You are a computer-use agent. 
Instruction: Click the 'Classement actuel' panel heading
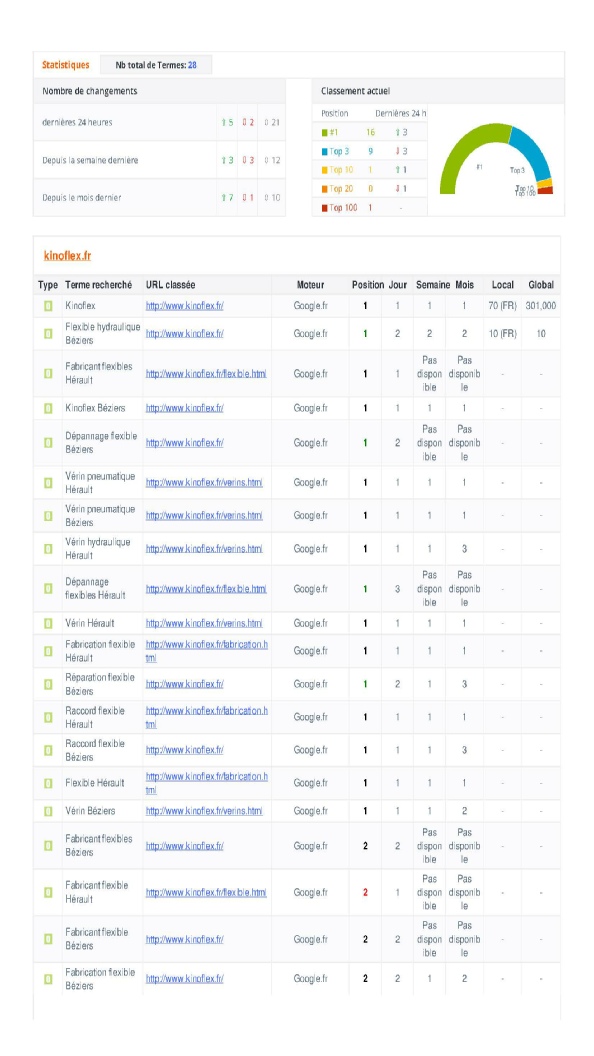[x=356, y=91]
